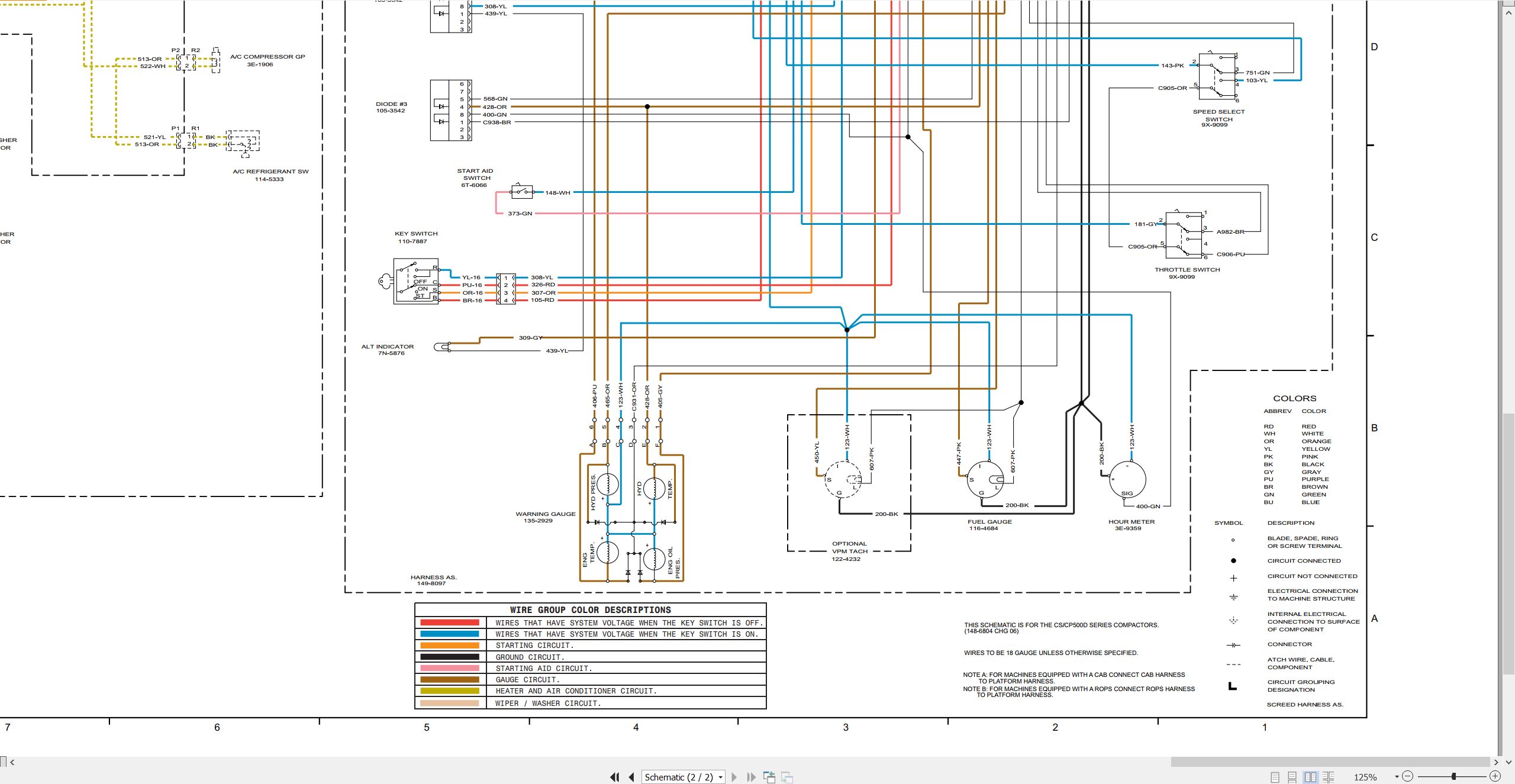Switch to two-page continuous view
Image resolution: width=1515 pixels, height=784 pixels.
click(x=1328, y=777)
